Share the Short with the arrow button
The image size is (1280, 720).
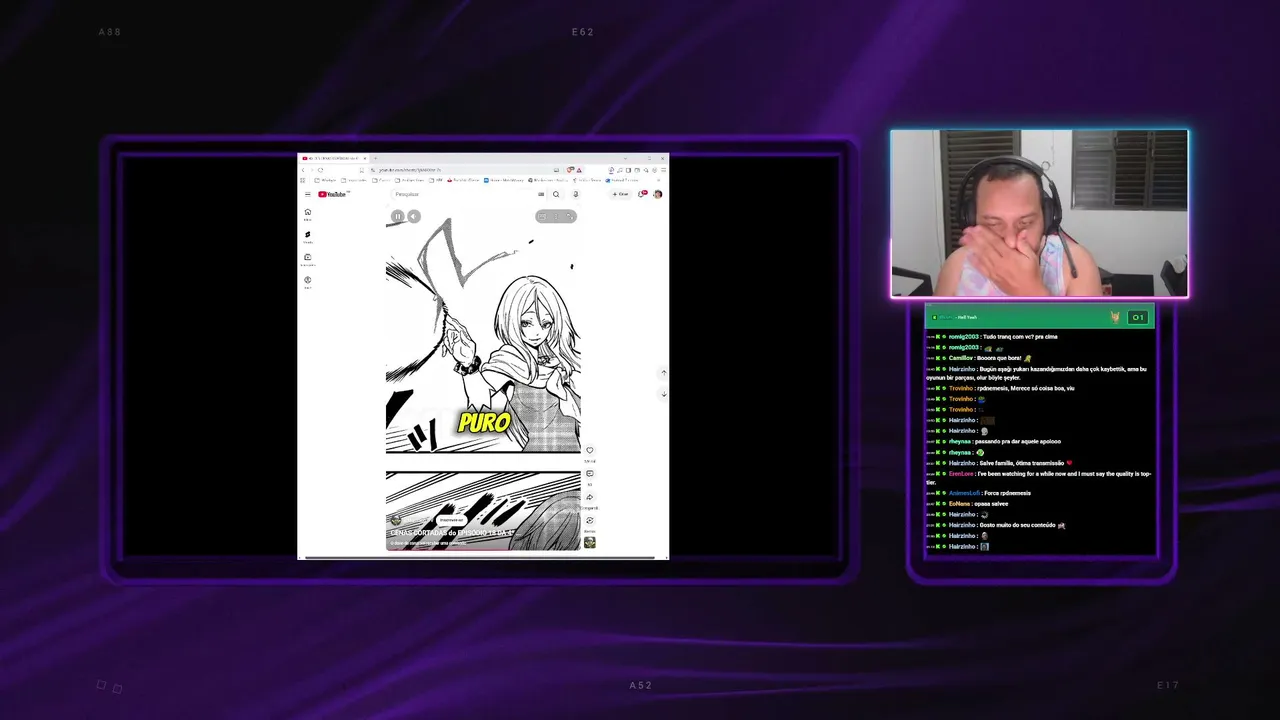(x=589, y=497)
